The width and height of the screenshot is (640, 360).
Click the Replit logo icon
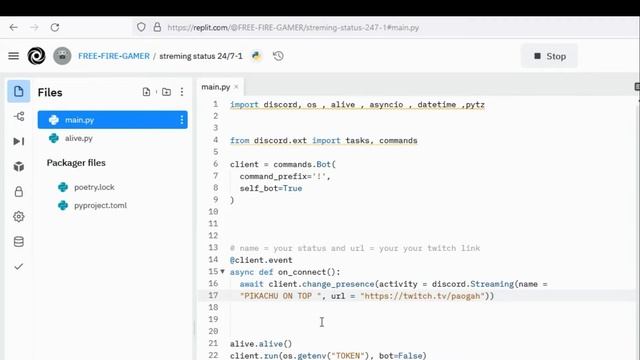[36, 56]
